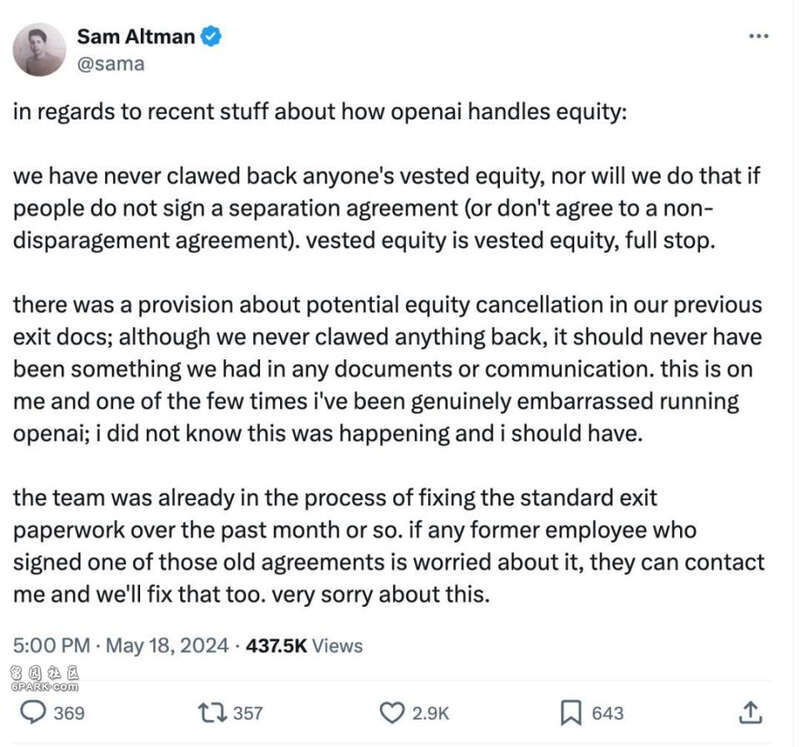View the 437.5K Views analytics
Screen dimensions: 800x747
[304, 645]
